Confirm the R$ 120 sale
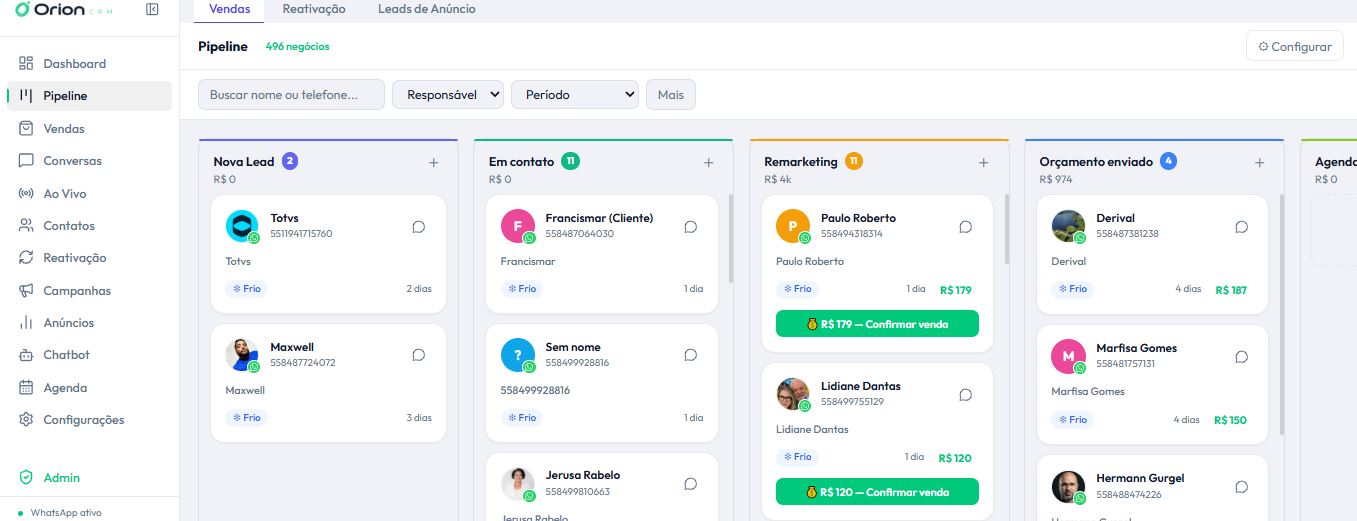The image size is (1357, 521). tap(877, 492)
